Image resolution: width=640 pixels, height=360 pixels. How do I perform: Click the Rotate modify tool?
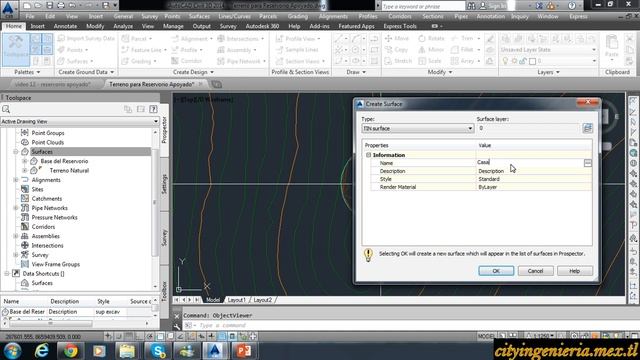pos(431,38)
